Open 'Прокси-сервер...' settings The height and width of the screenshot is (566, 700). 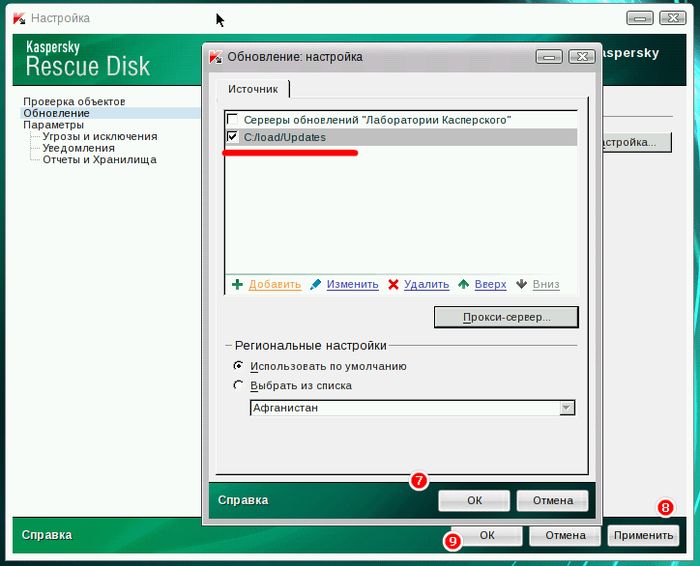pyautogui.click(x=506, y=317)
